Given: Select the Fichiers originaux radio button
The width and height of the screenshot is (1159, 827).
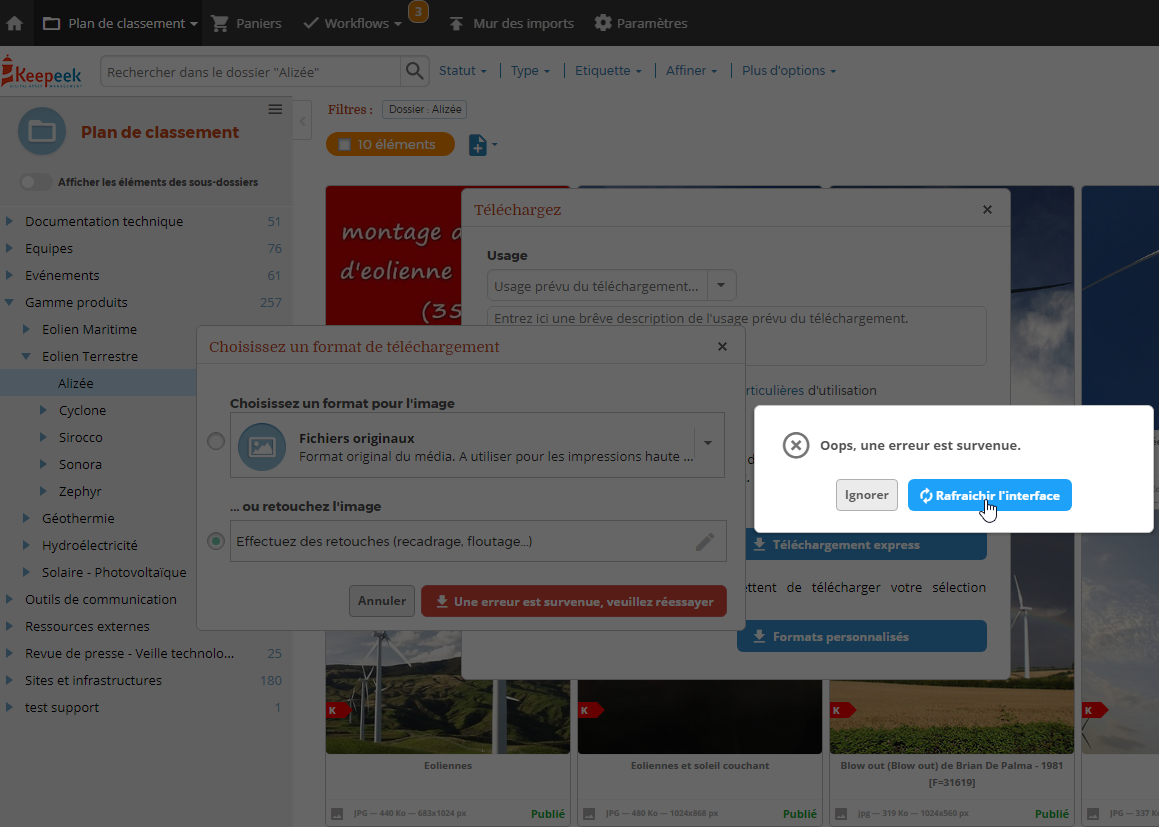Looking at the screenshot, I should pos(216,441).
